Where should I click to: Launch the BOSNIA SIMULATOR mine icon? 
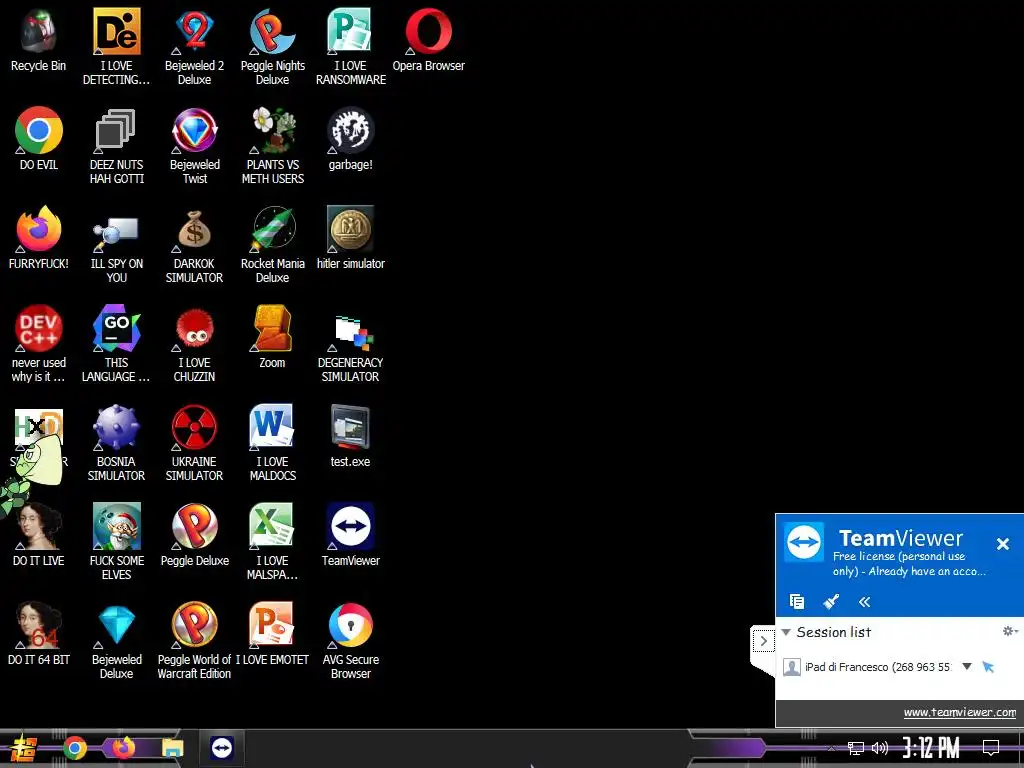[116, 443]
